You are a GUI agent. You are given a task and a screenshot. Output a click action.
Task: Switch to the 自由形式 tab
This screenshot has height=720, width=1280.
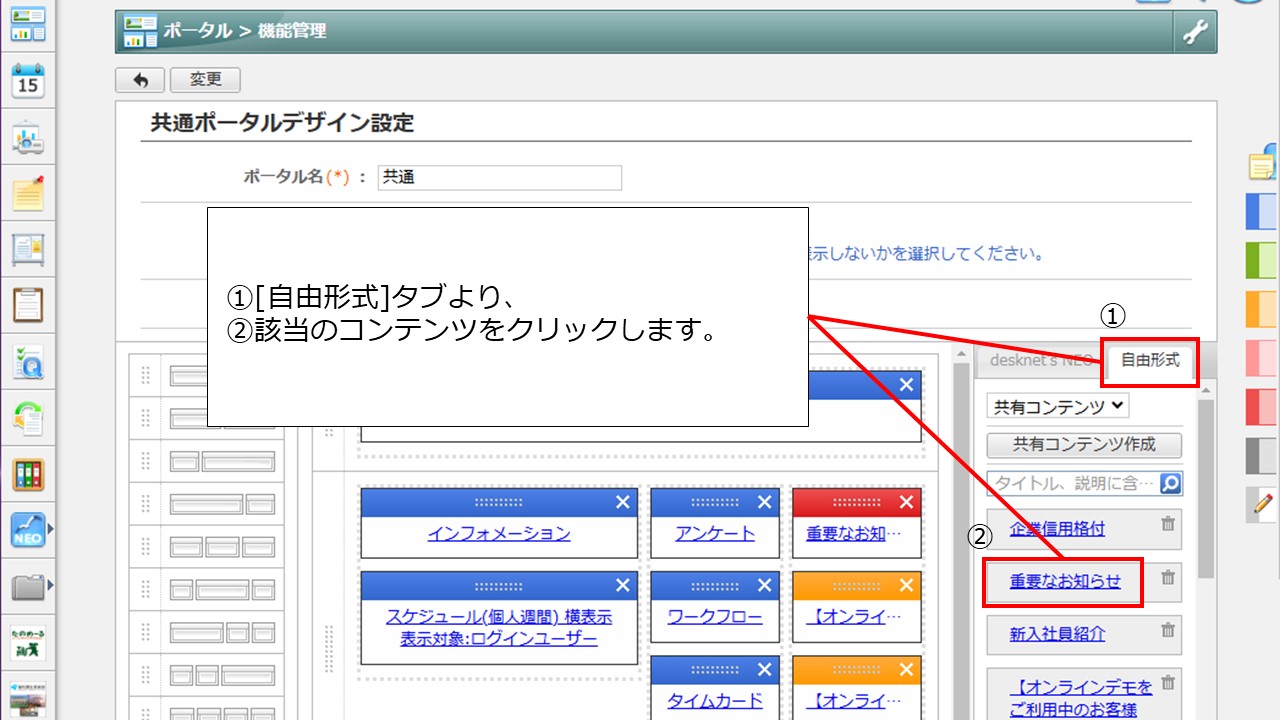click(x=1150, y=360)
